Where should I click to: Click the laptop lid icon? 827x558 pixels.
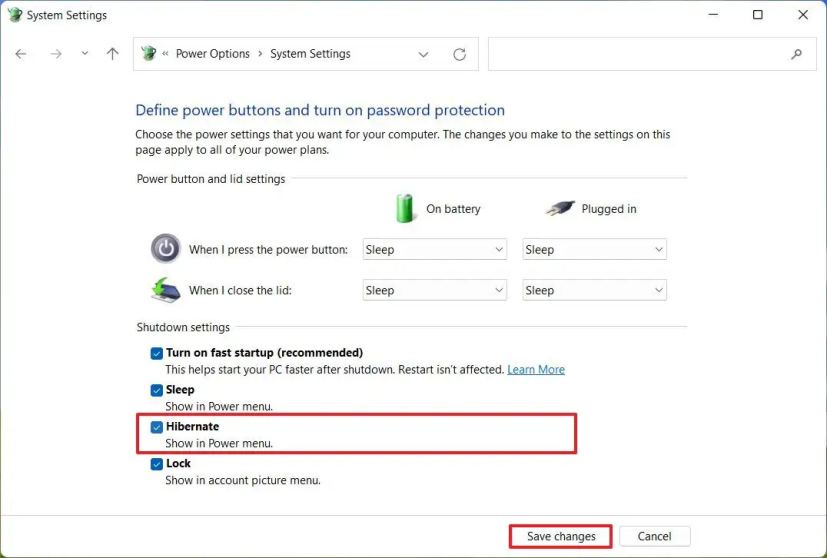(166, 290)
